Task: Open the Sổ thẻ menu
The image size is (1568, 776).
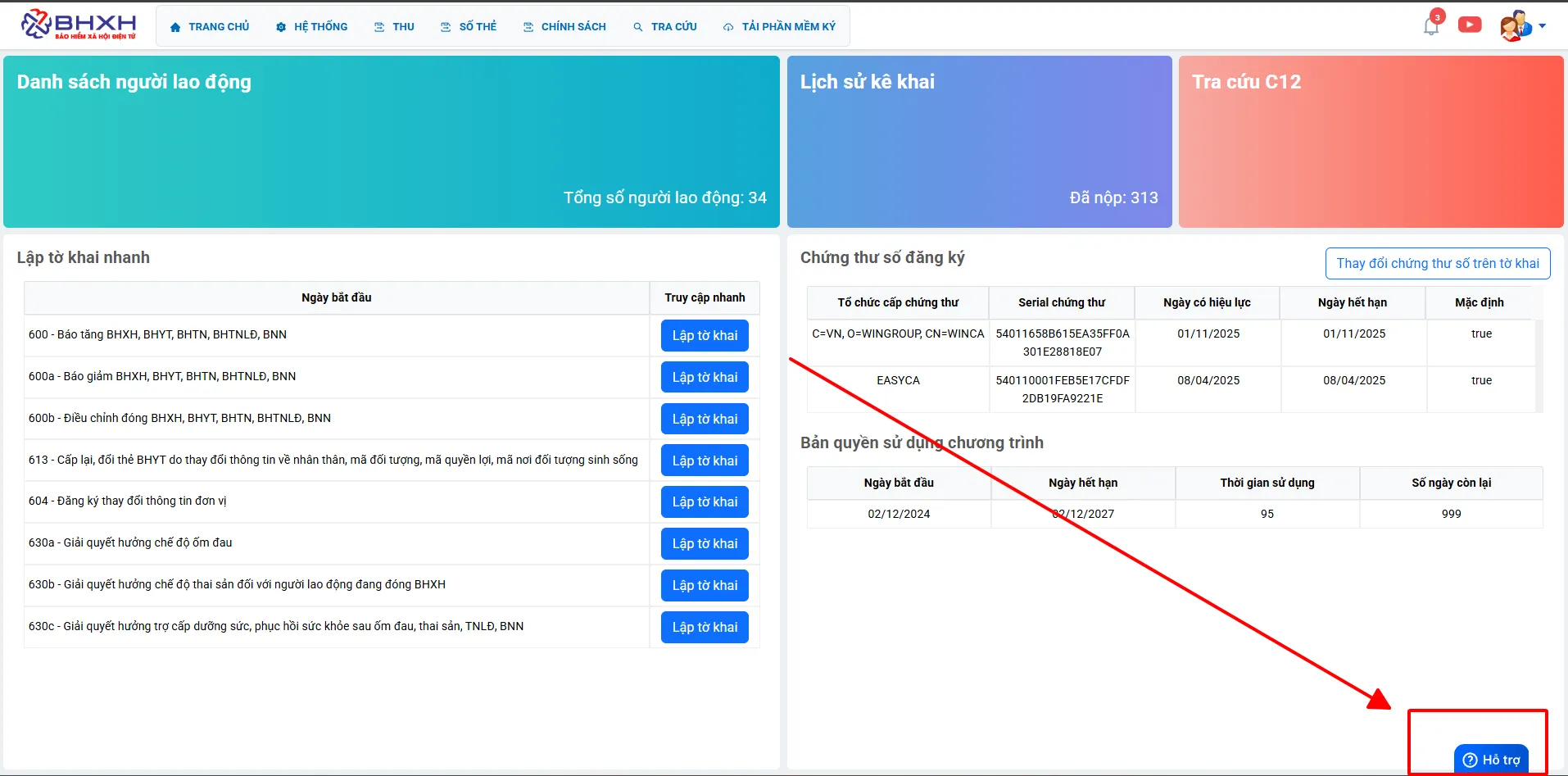Action: (469, 27)
